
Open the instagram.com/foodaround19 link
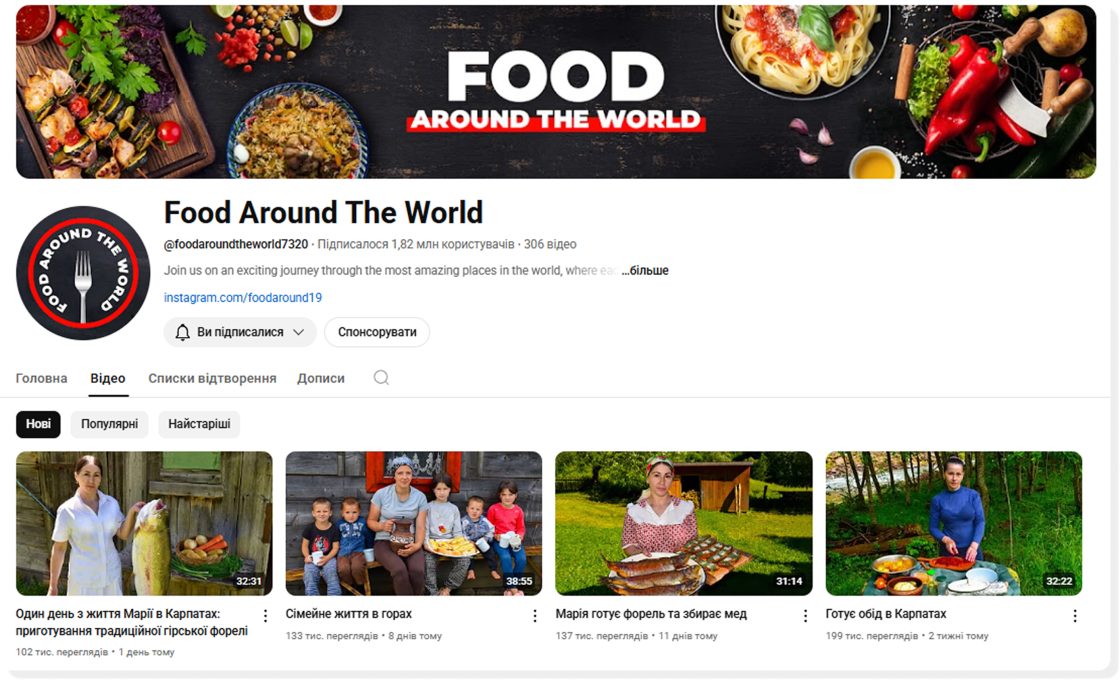point(243,298)
